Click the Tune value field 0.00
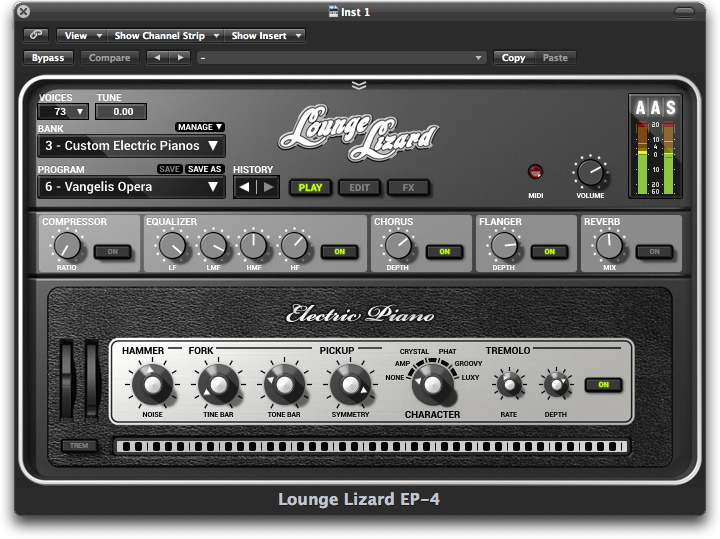 point(121,112)
